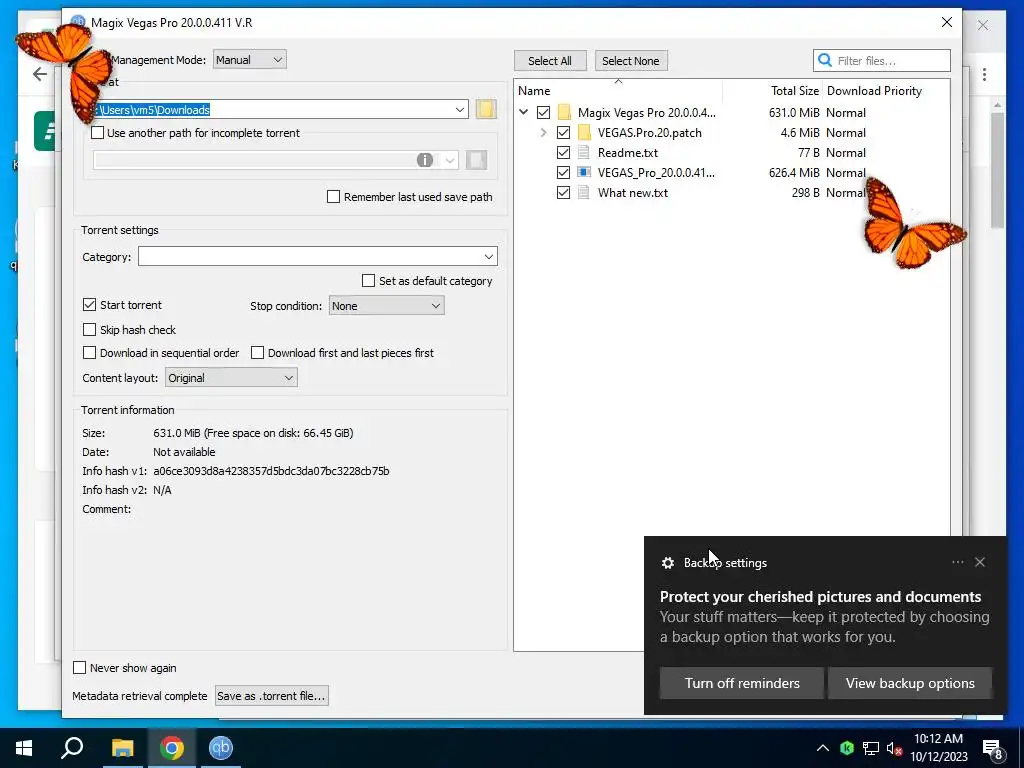Click the Filter files search field

coord(882,61)
